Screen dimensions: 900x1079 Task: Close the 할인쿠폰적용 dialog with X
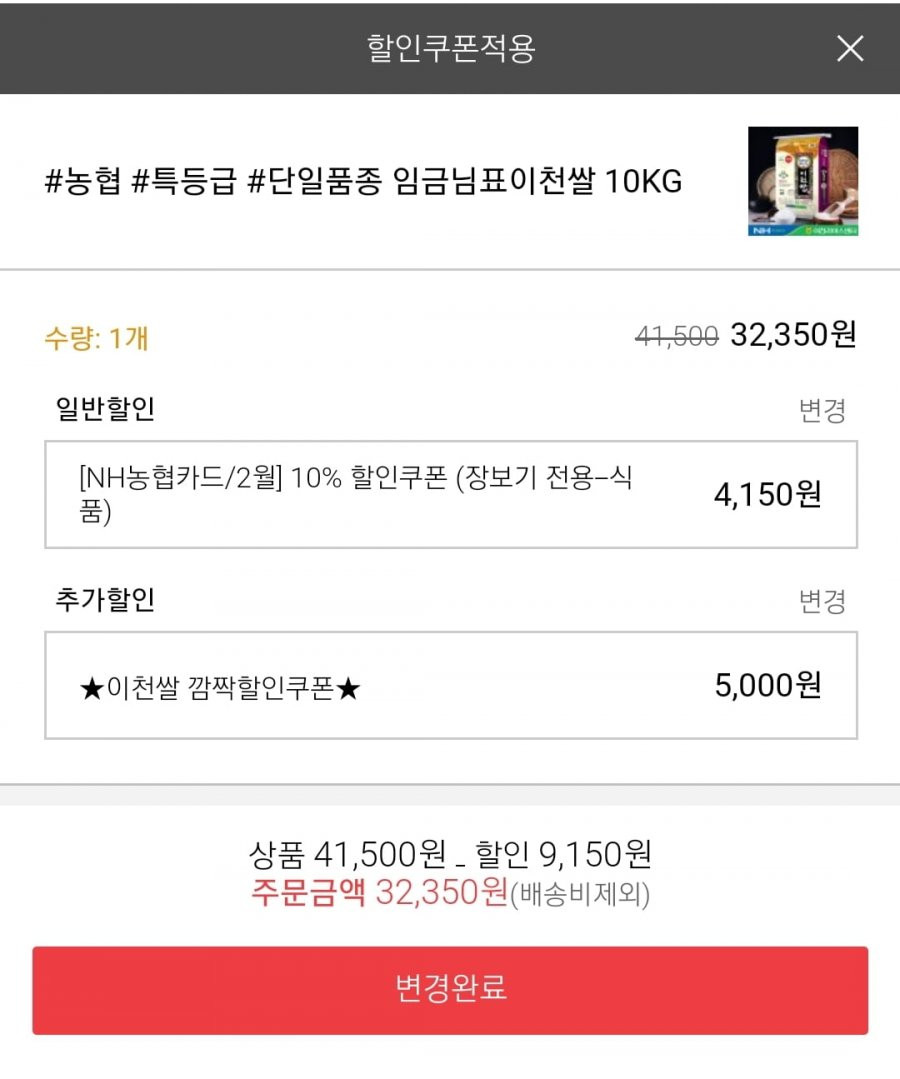tap(850, 49)
